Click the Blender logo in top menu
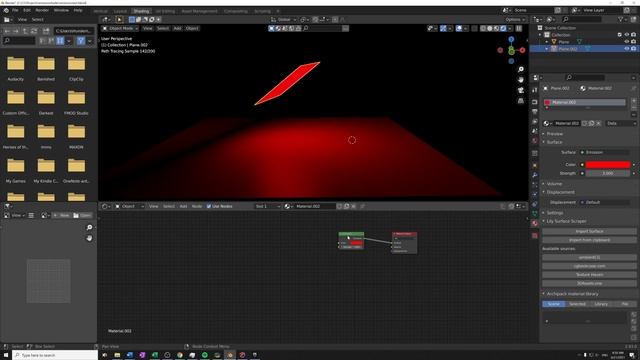The width and height of the screenshot is (640, 360). 6,10
